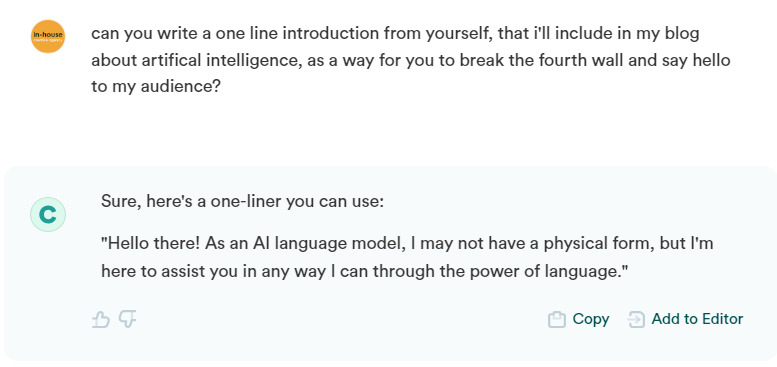777x367 pixels.
Task: Click the line beginning "Hello there! As an AI"
Action: coord(407,244)
